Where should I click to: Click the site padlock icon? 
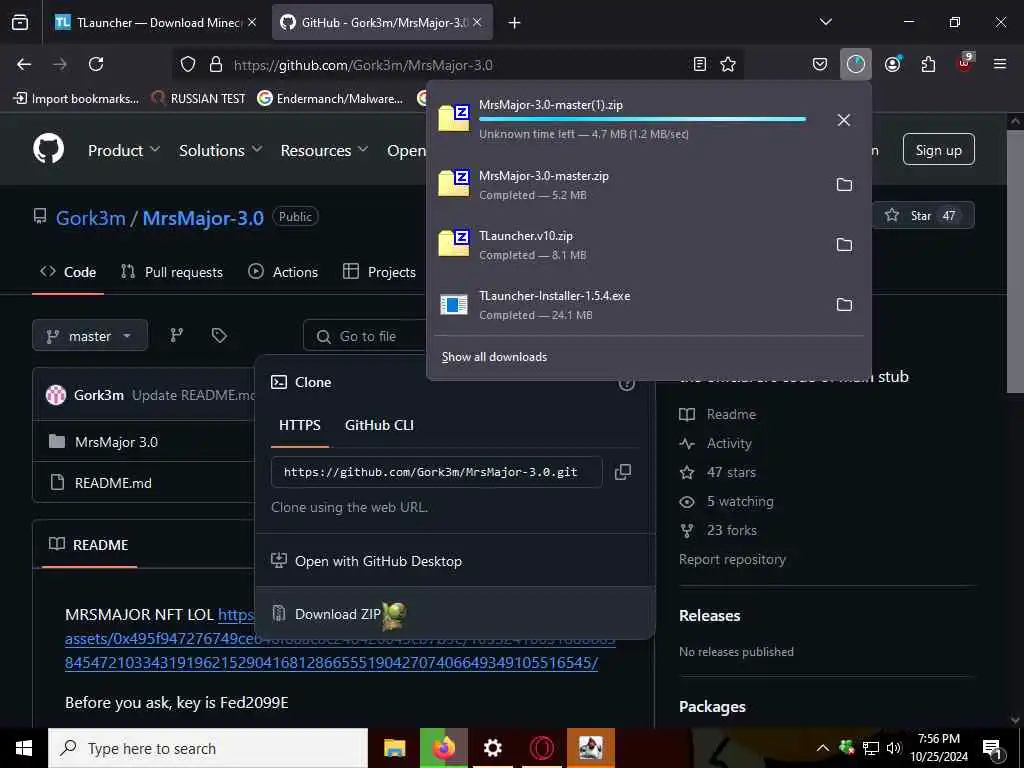(216, 64)
